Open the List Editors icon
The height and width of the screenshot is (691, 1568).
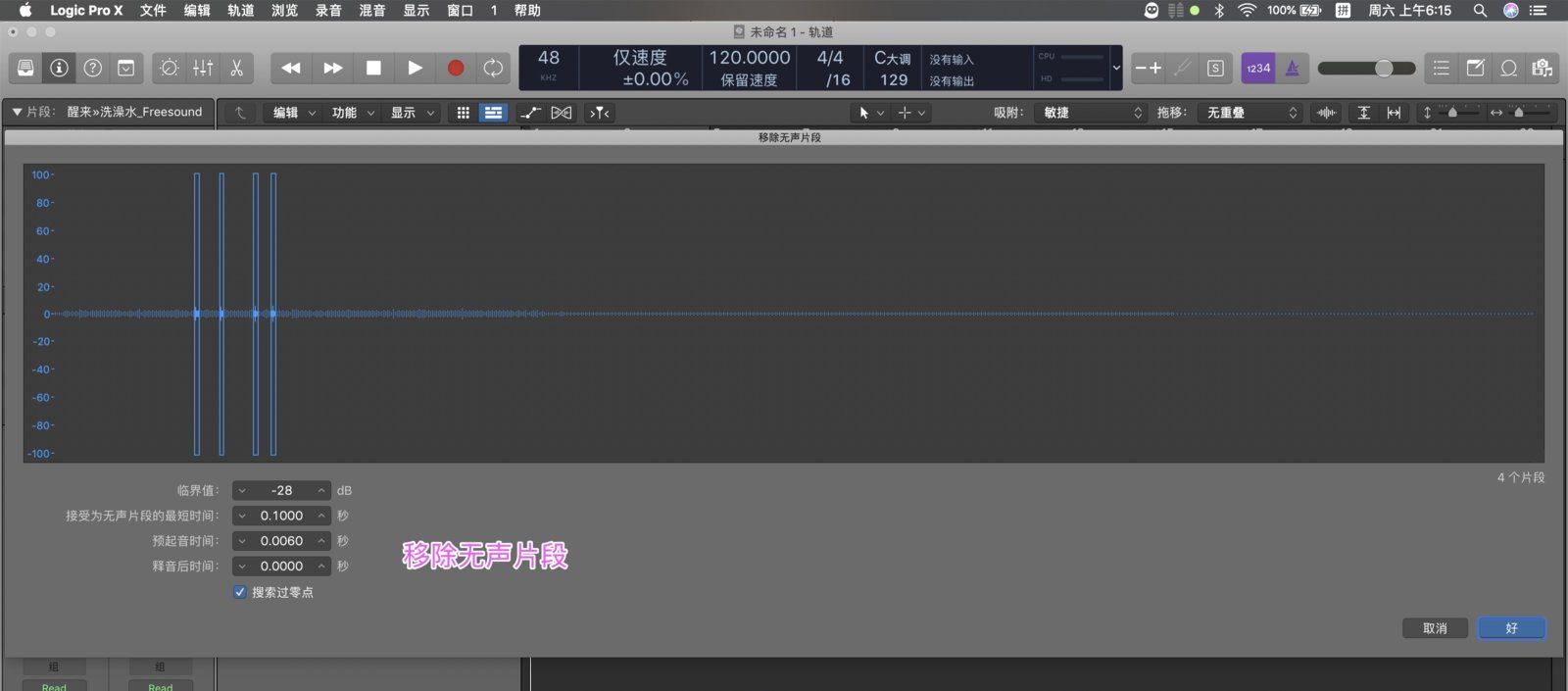click(1441, 68)
